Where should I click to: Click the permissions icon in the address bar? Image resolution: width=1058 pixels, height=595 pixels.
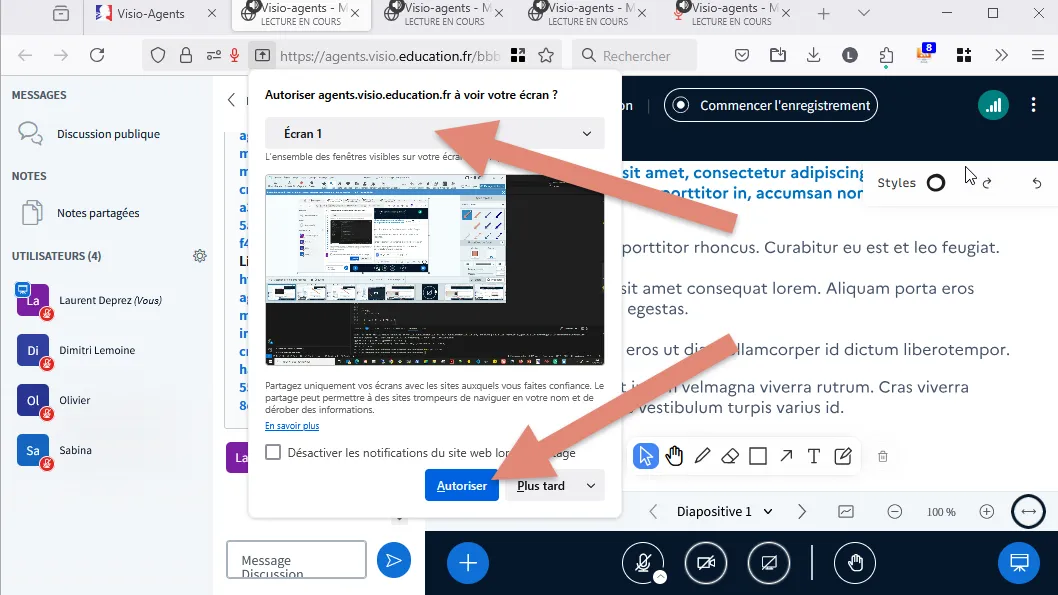214,55
